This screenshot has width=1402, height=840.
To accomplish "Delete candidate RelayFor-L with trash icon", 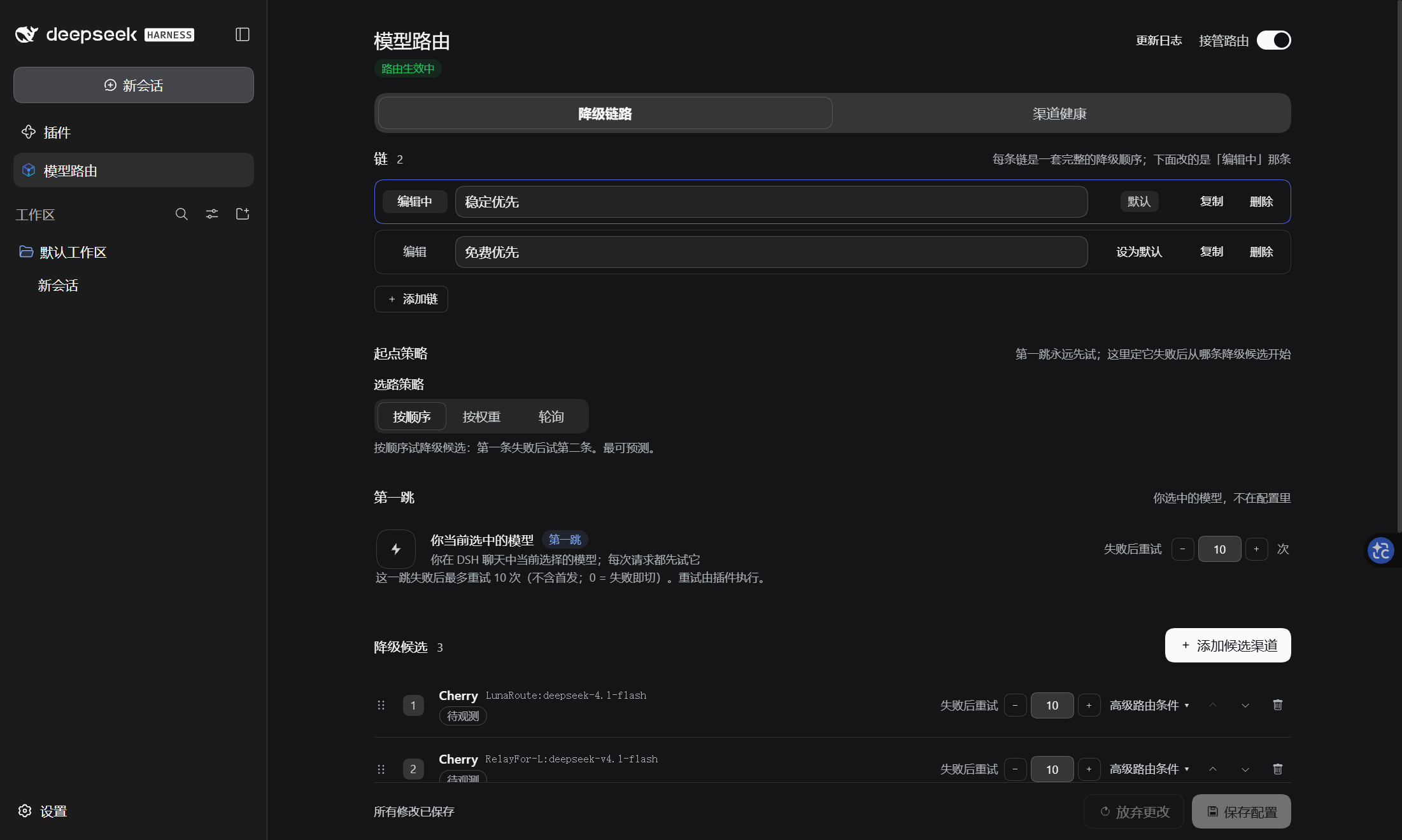I will (x=1277, y=769).
